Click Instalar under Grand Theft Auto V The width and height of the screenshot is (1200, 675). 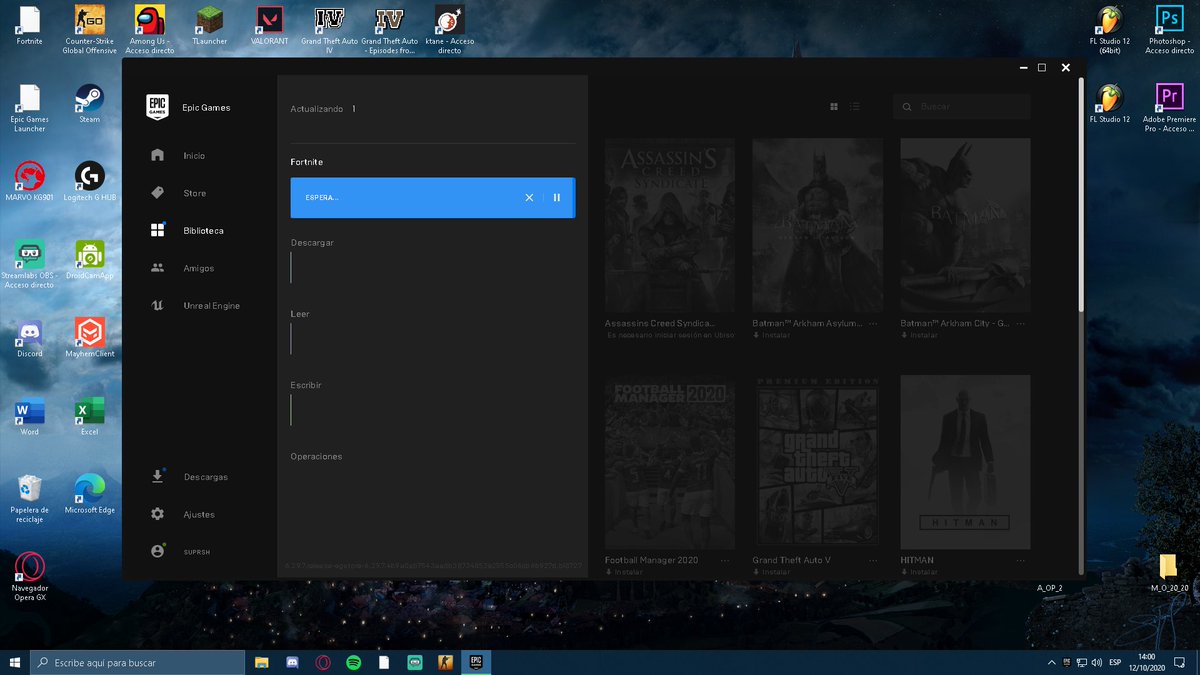pos(772,573)
